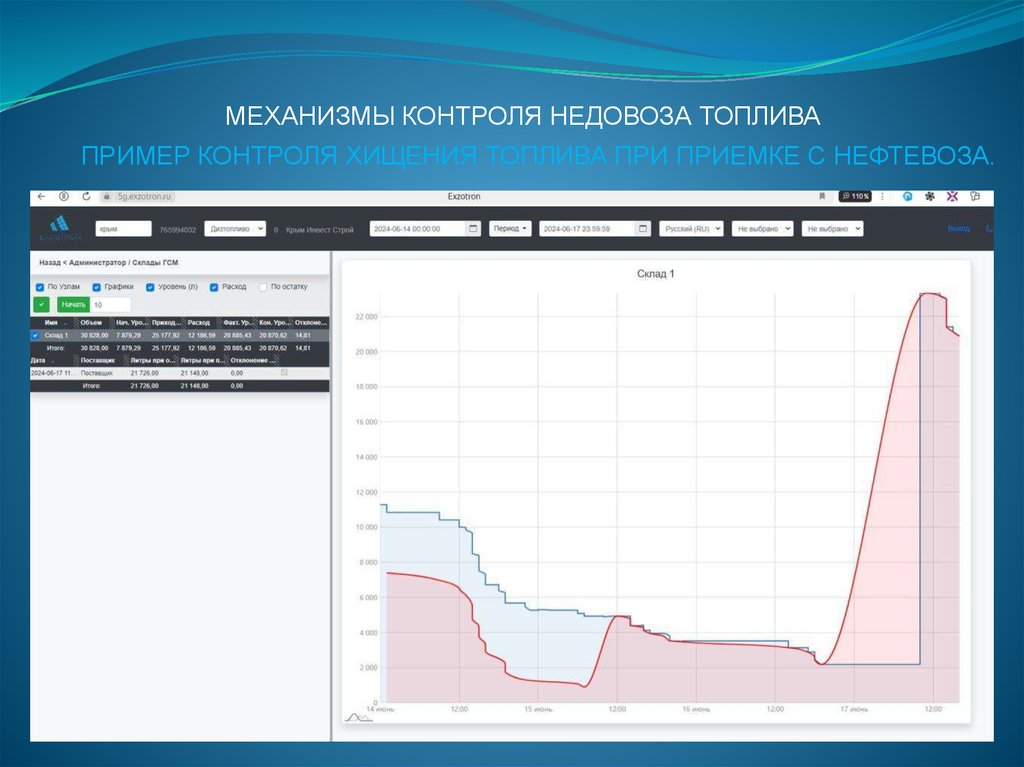Click the input field containing 10
Image resolution: width=1024 pixels, height=767 pixels.
tap(110, 304)
